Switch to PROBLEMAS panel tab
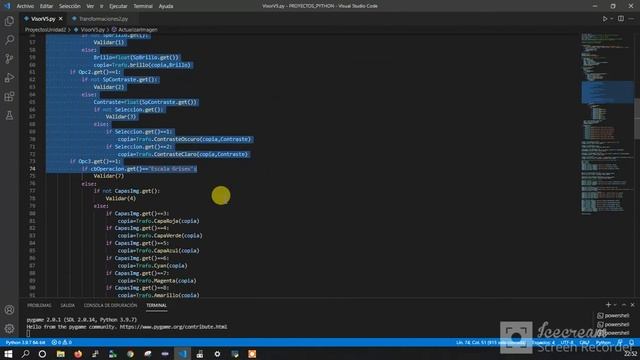The height and width of the screenshot is (360, 640). (x=39, y=305)
